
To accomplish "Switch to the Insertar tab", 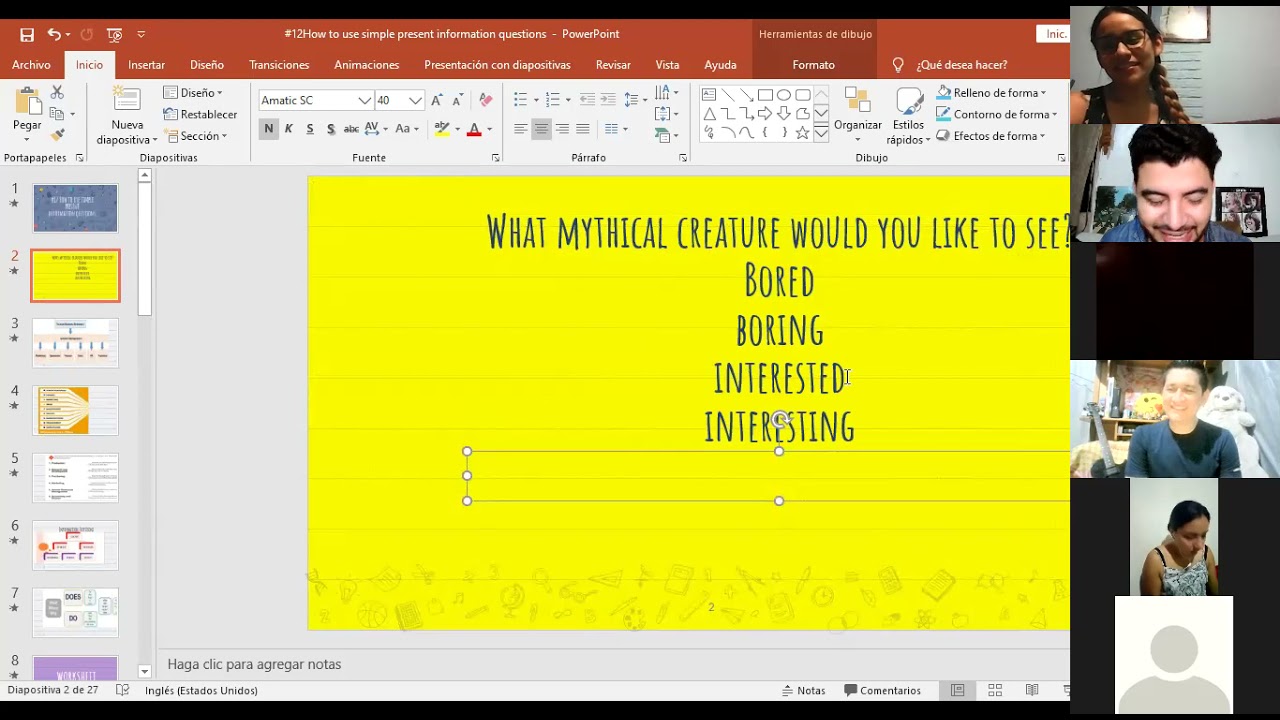I will (x=146, y=65).
